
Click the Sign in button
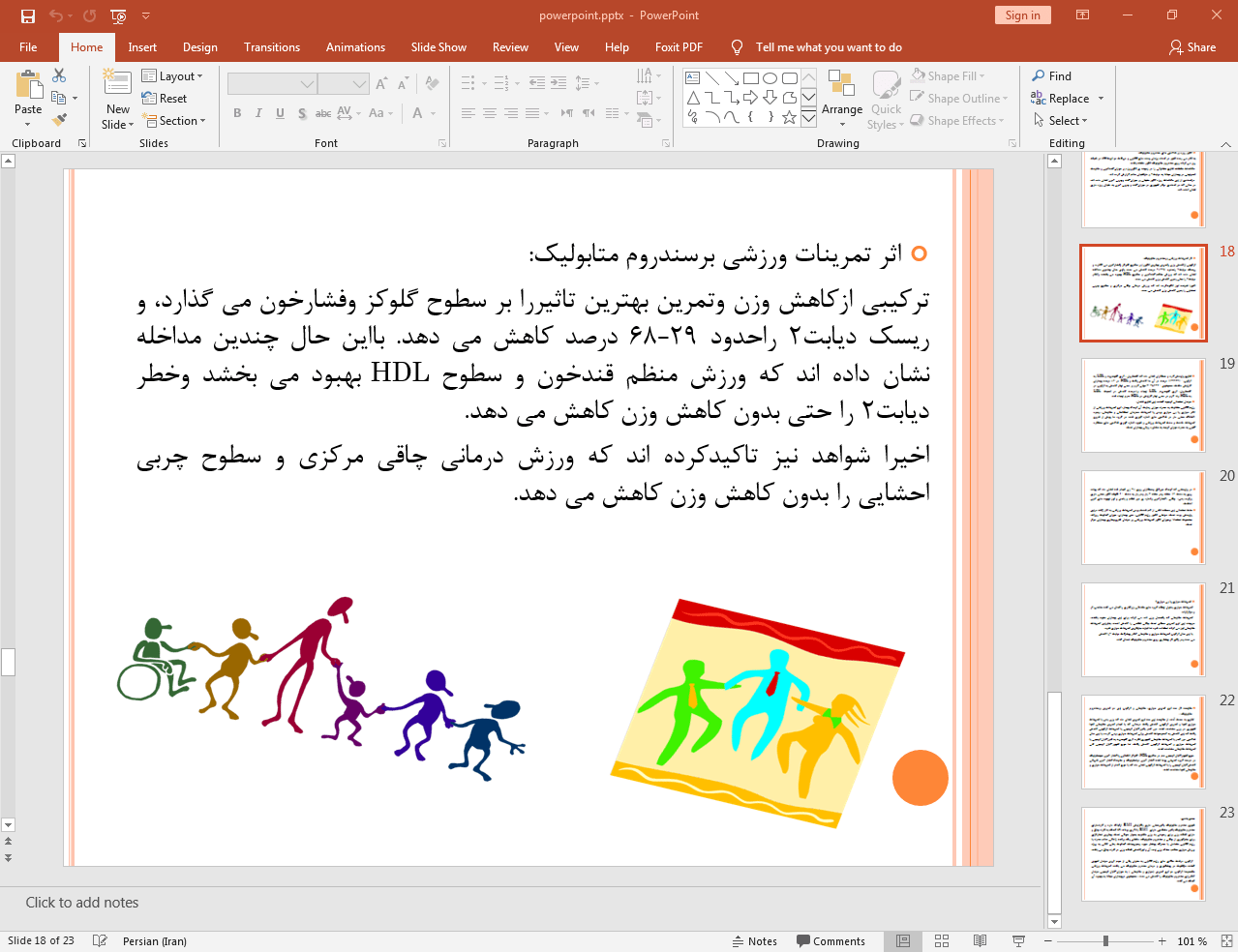1022,15
